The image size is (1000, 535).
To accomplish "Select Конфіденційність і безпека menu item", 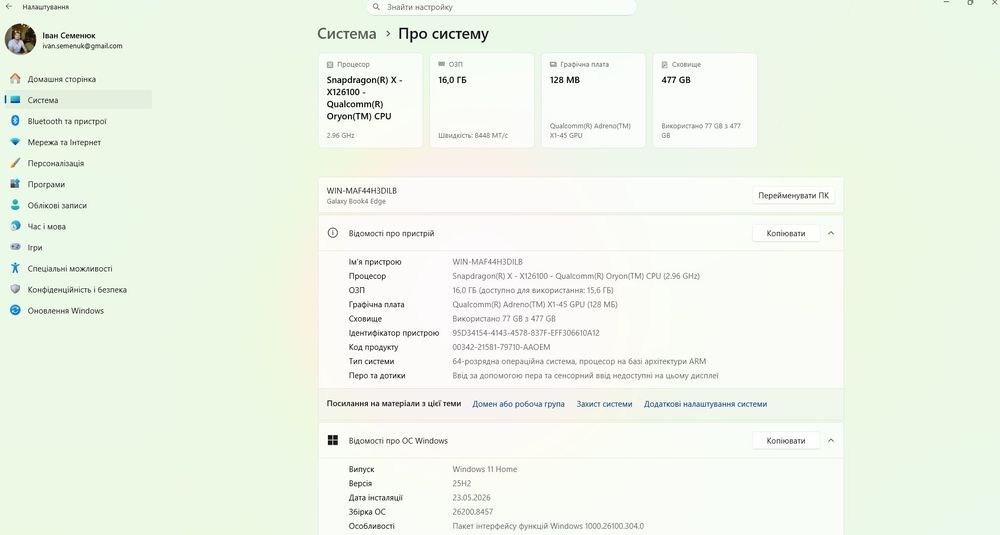I will coord(78,289).
